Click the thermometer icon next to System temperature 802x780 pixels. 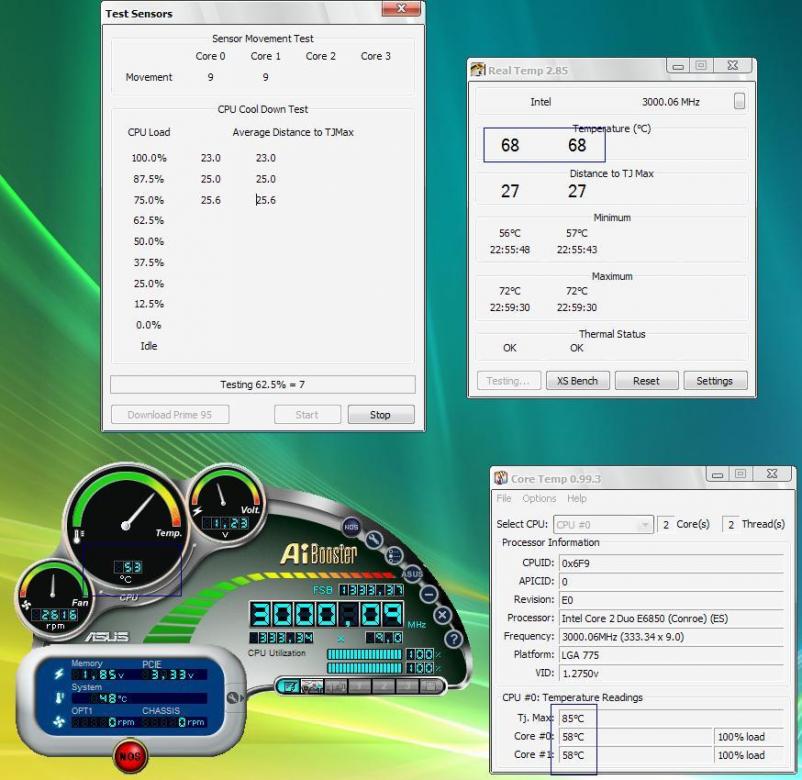tap(59, 698)
